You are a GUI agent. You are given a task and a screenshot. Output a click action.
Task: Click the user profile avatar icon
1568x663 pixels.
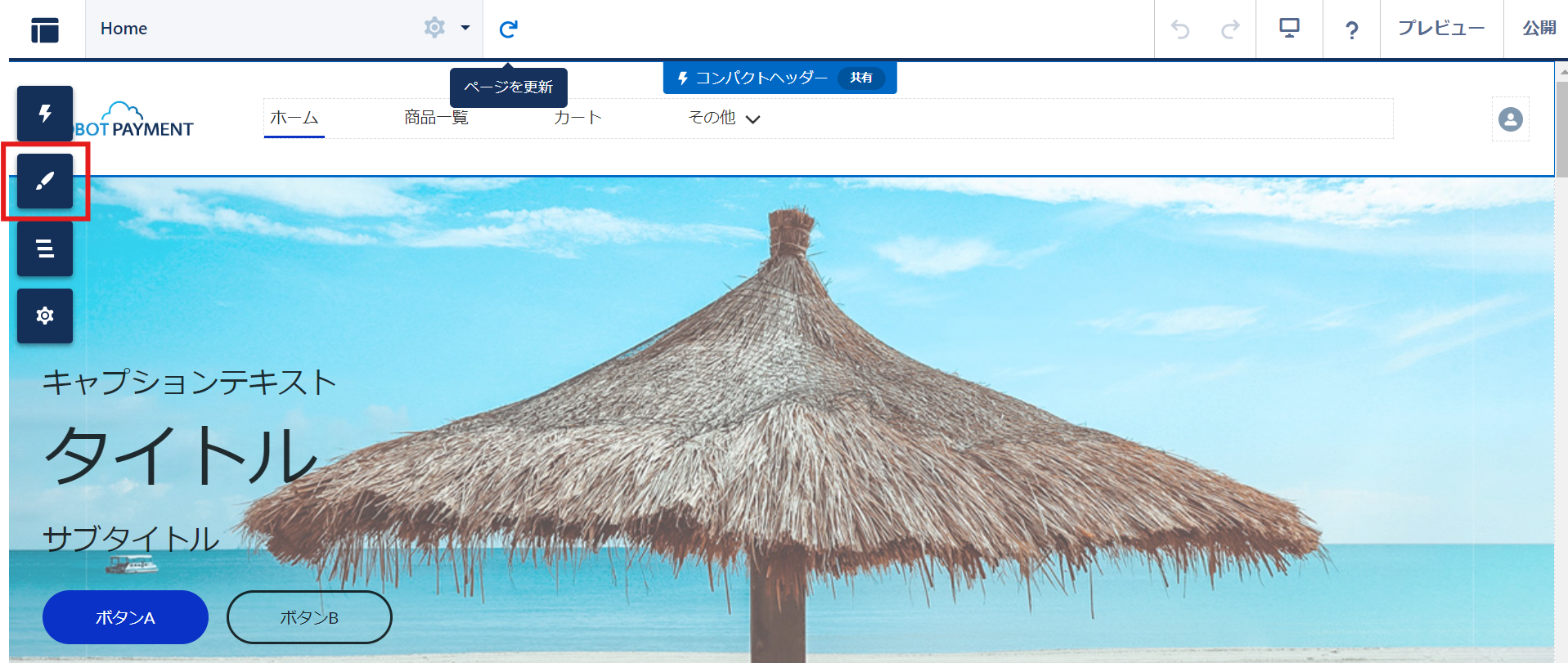click(x=1510, y=119)
